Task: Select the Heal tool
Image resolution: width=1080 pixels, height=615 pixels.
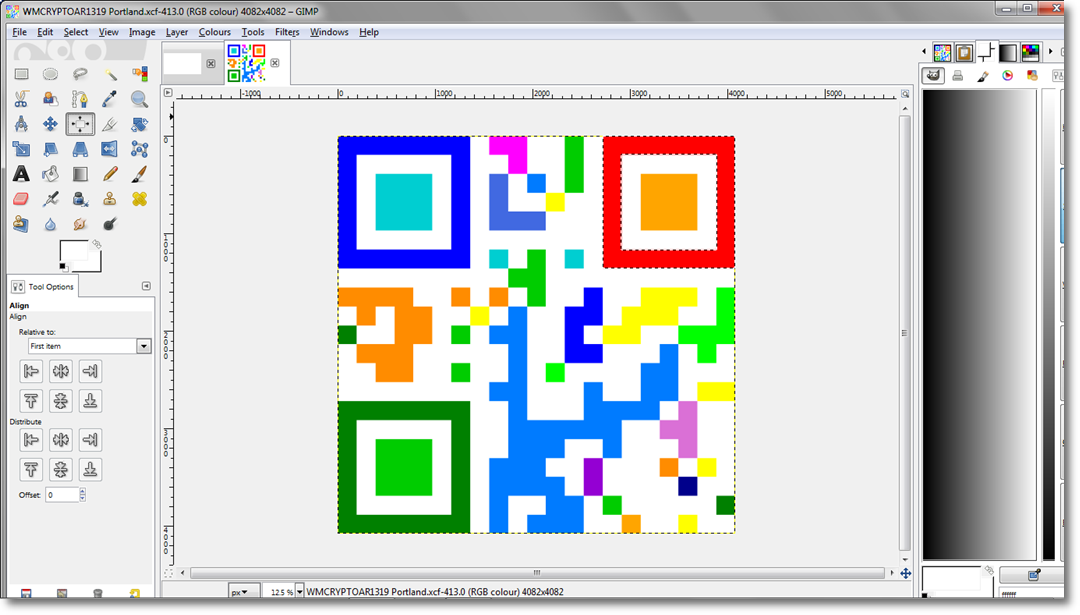Action: coord(139,199)
